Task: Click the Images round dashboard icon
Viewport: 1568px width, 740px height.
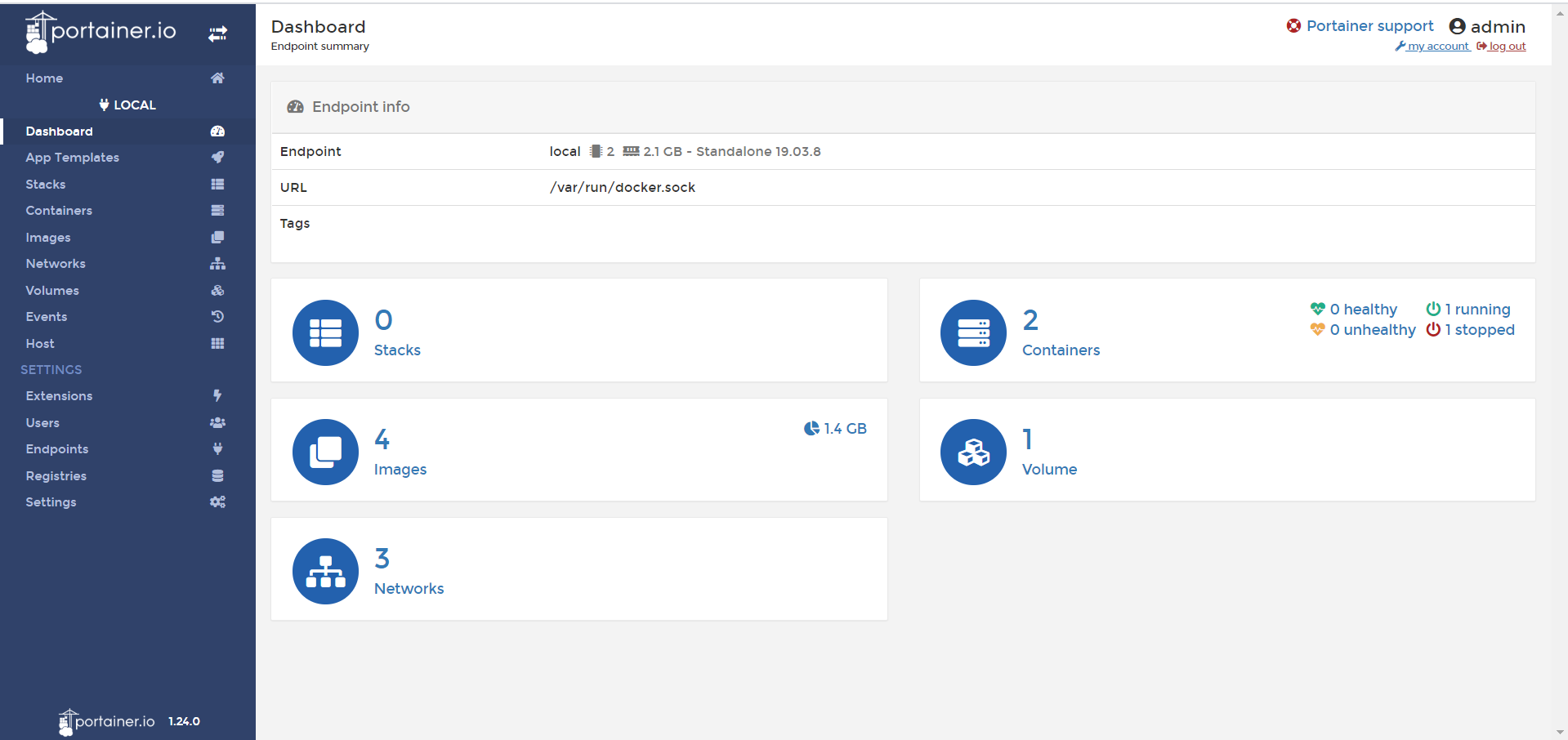Action: [x=325, y=452]
